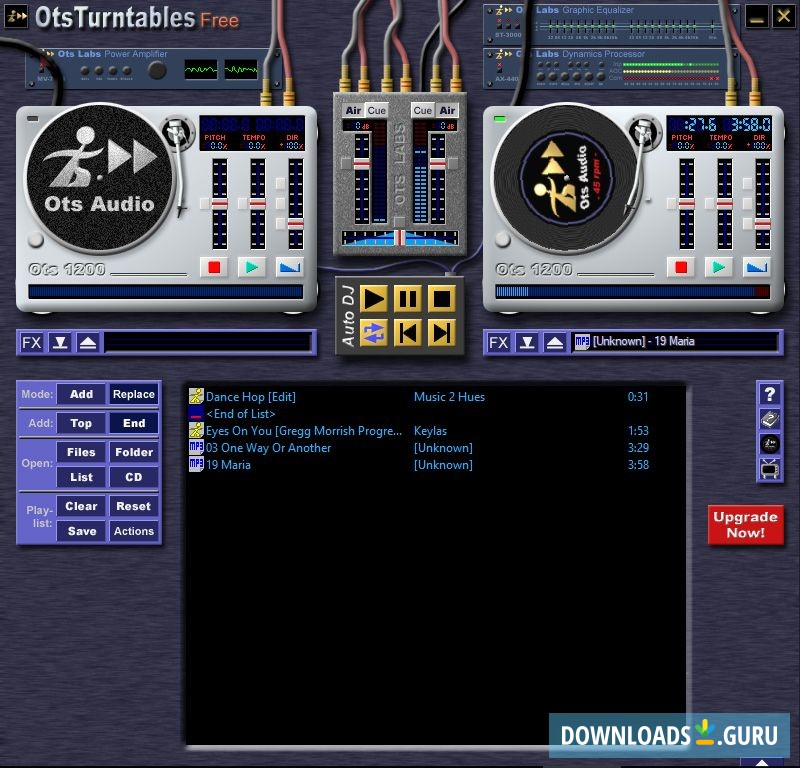
Task: Click the left deck pitch slider
Action: coord(220,204)
